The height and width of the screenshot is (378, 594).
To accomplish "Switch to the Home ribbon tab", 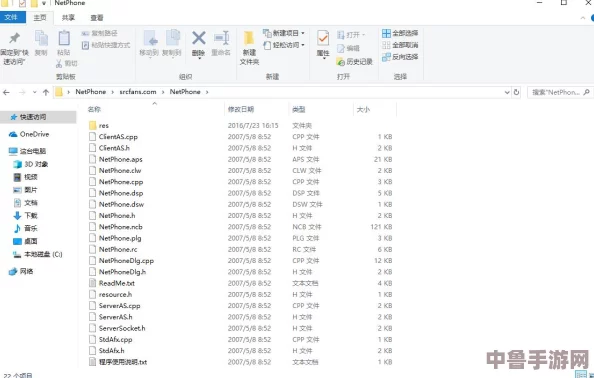I will tap(40, 17).
